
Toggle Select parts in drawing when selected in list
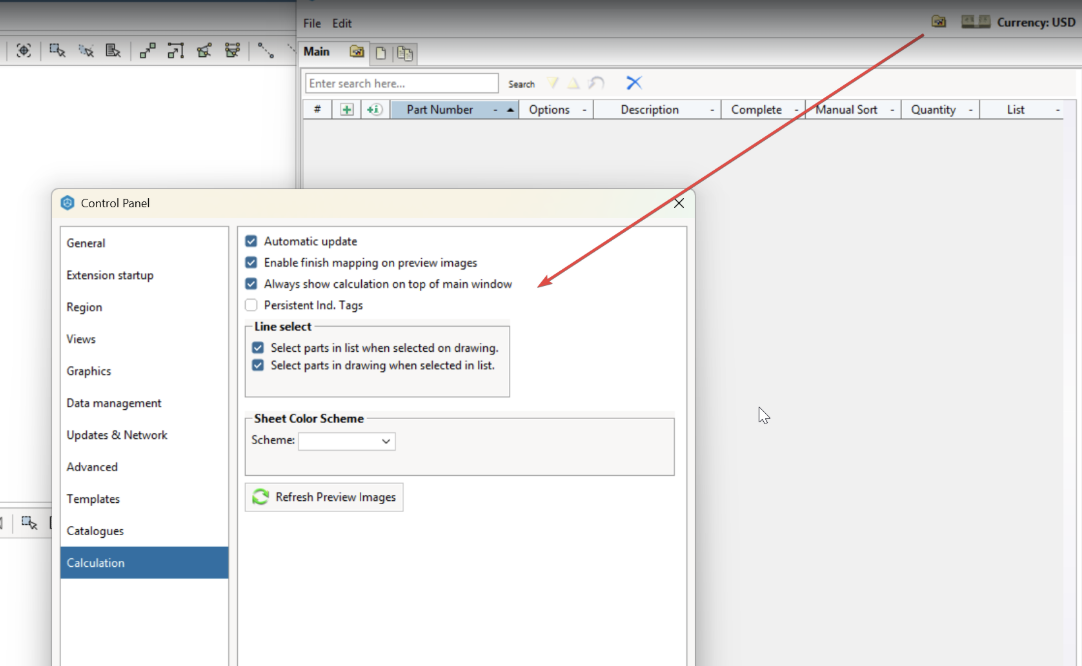258,365
